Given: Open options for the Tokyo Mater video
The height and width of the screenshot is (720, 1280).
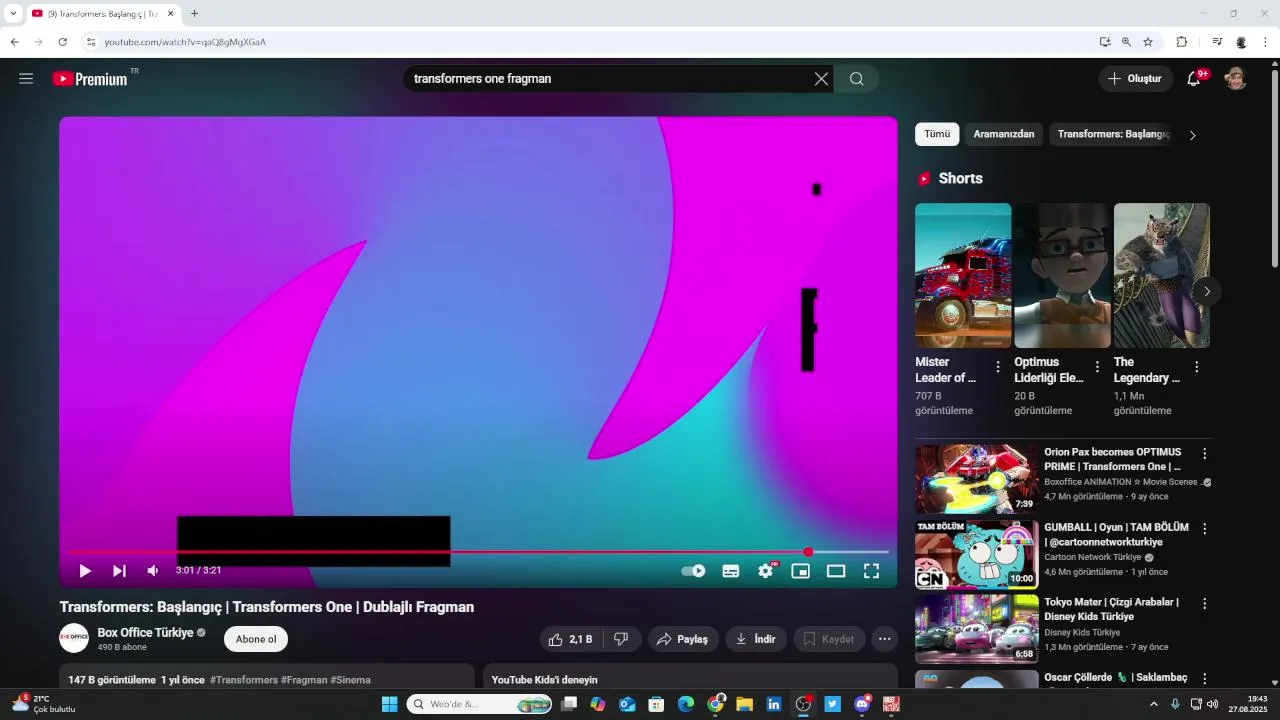Looking at the screenshot, I should tap(1204, 604).
